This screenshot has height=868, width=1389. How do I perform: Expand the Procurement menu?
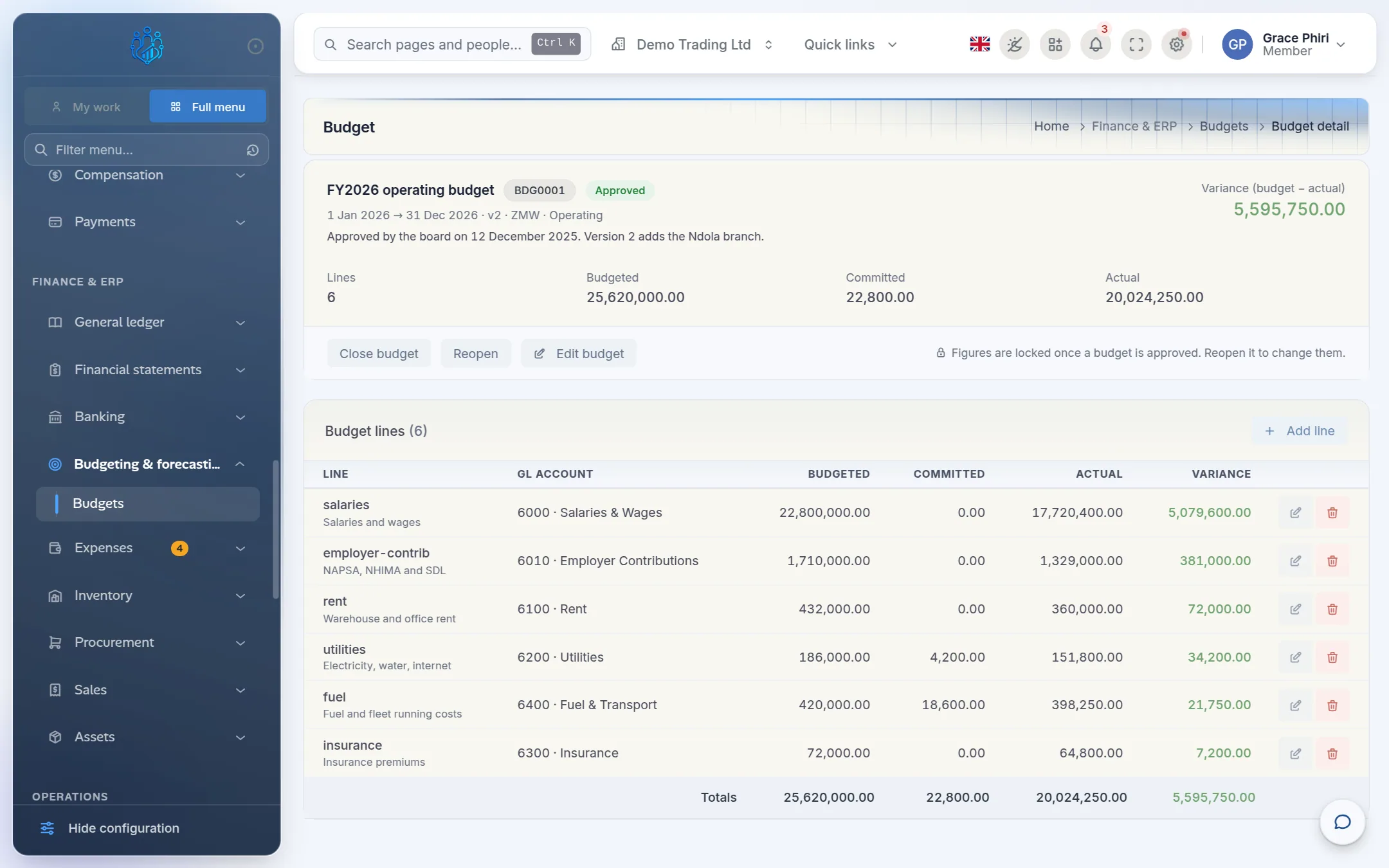(147, 642)
